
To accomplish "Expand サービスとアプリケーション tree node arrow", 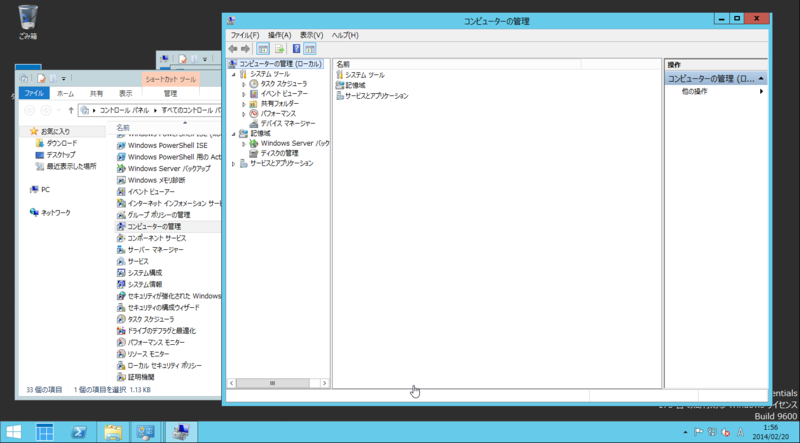I will [234, 164].
